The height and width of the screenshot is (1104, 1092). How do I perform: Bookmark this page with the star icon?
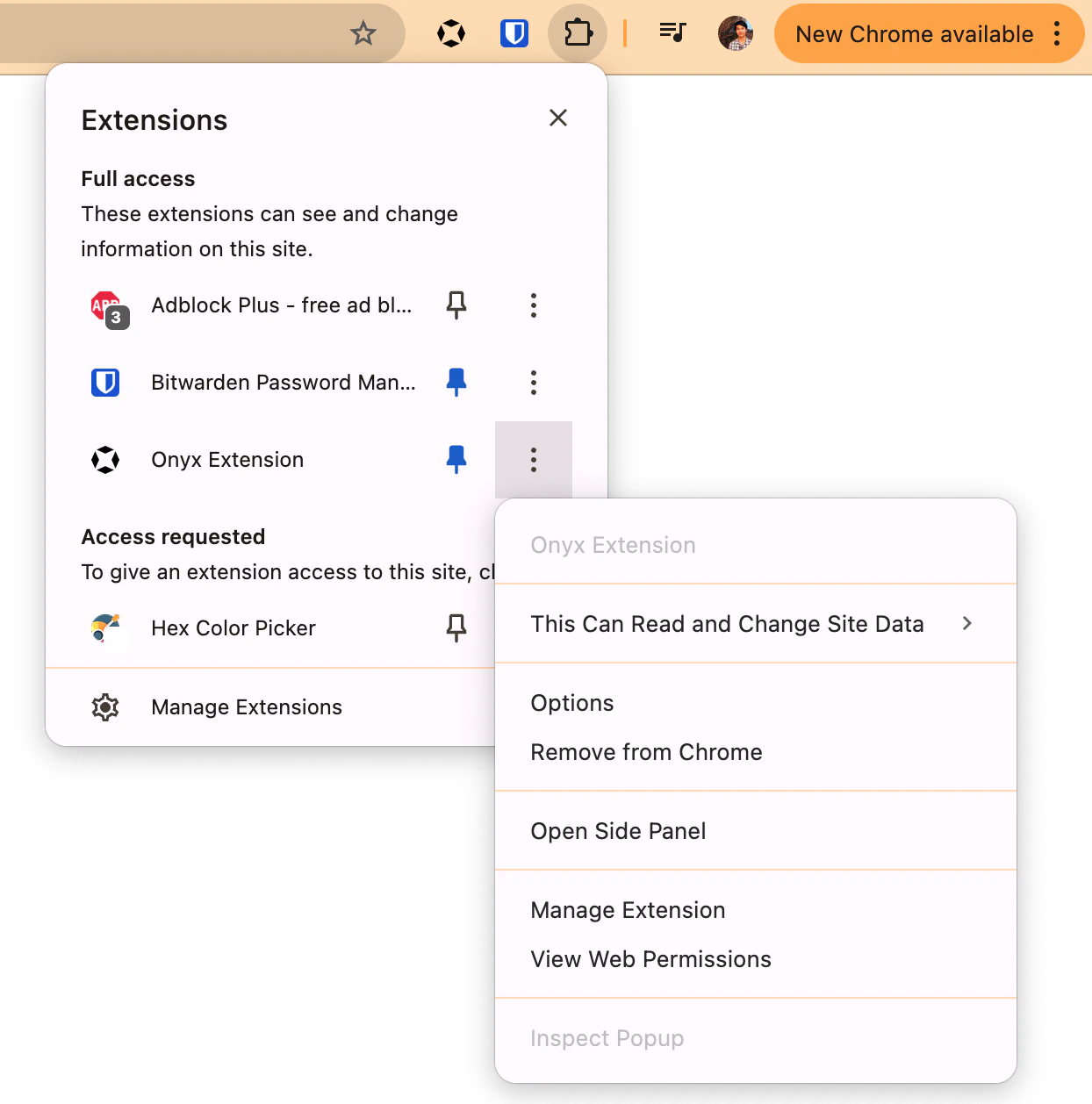tap(363, 33)
